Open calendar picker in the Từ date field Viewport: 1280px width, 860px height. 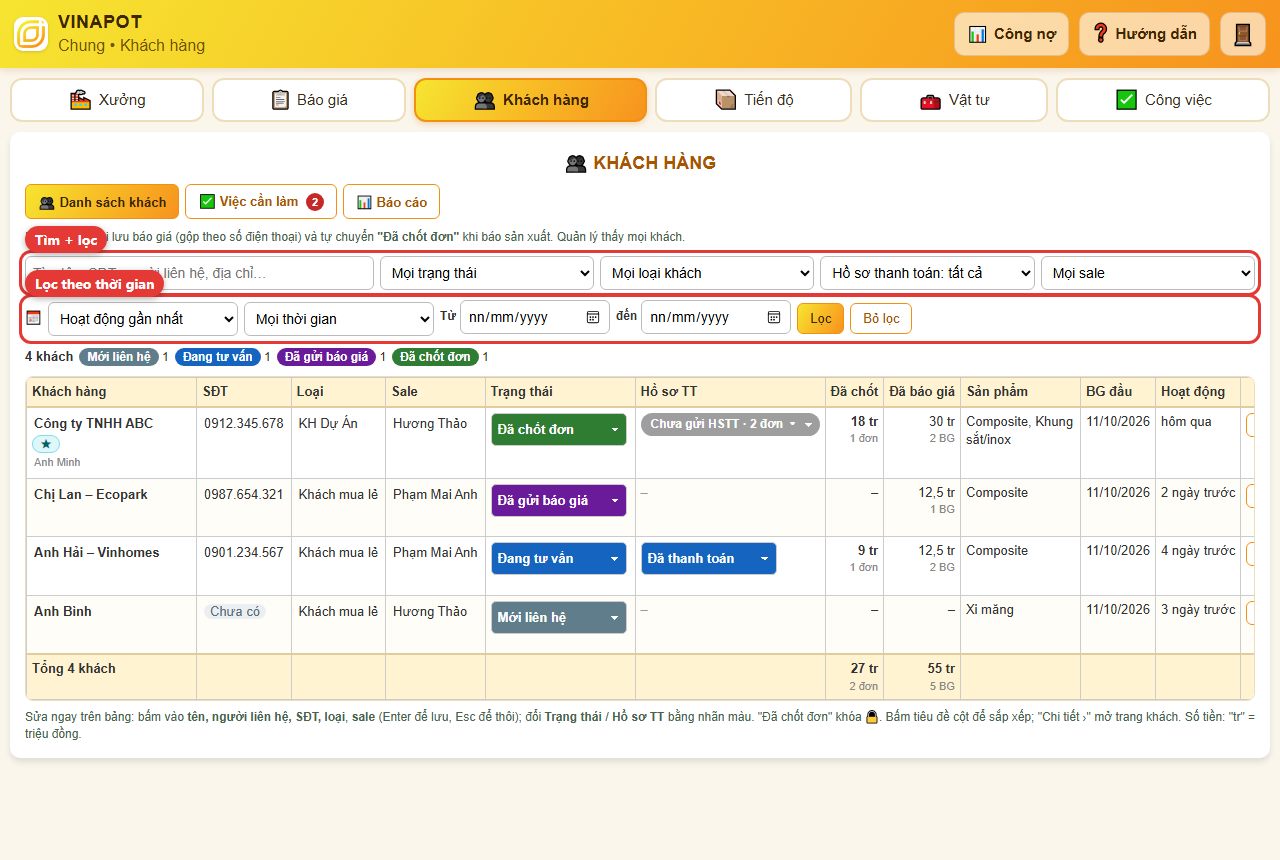(593, 317)
